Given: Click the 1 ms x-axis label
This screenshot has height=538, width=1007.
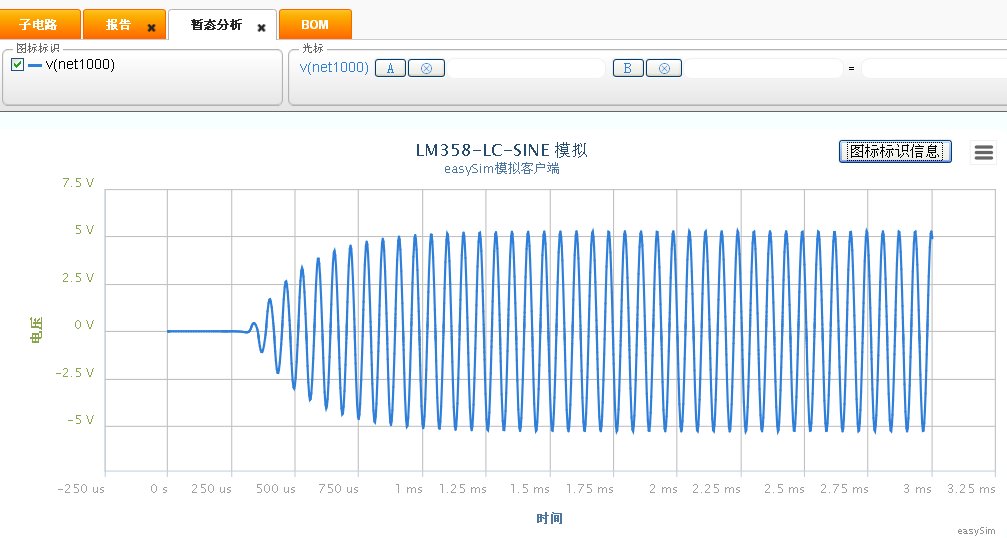Looking at the screenshot, I should (409, 489).
